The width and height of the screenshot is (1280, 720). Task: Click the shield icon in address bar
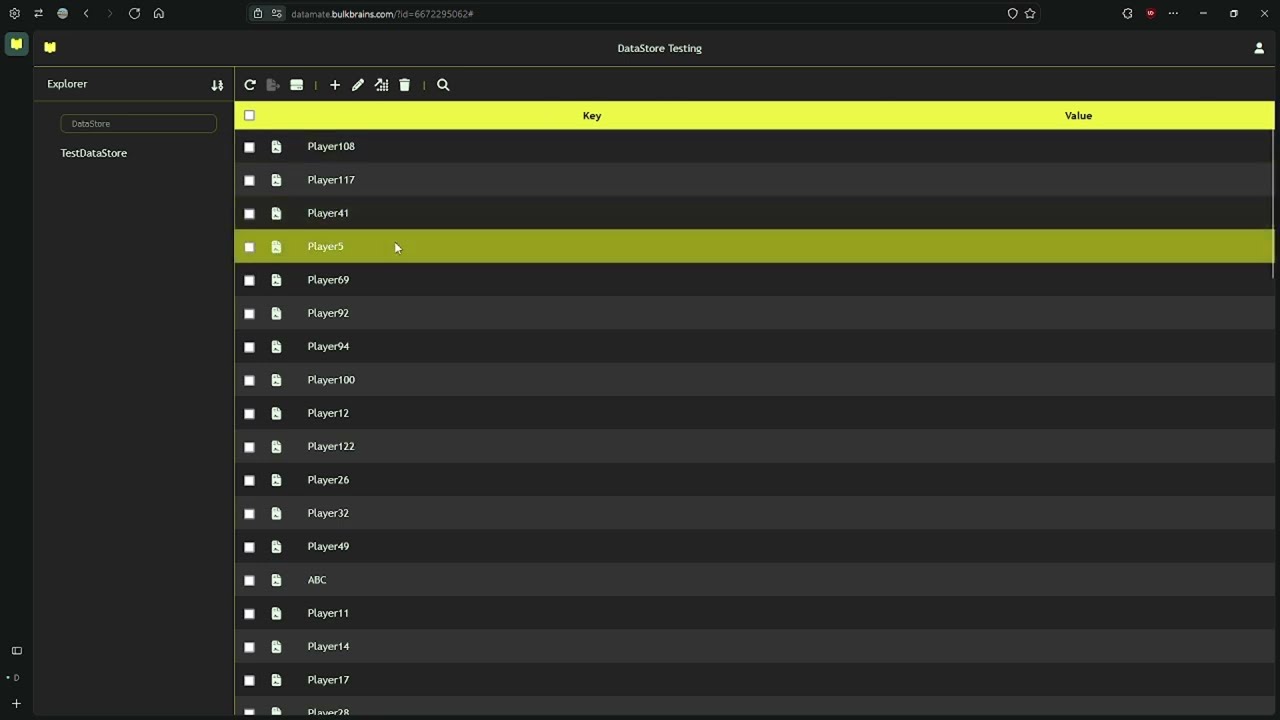(x=1012, y=14)
